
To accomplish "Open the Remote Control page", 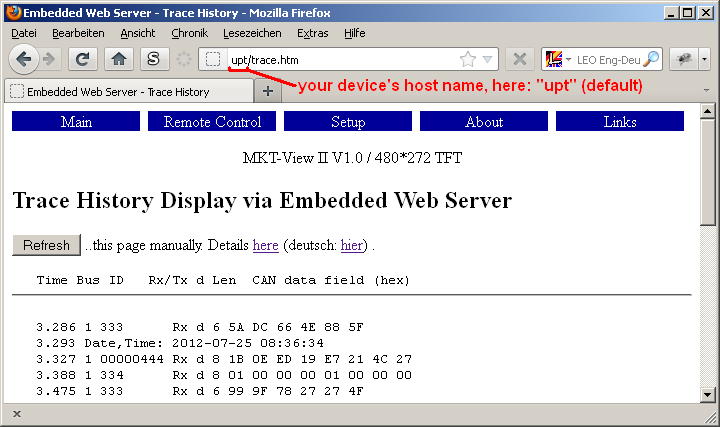I will tap(212, 121).
